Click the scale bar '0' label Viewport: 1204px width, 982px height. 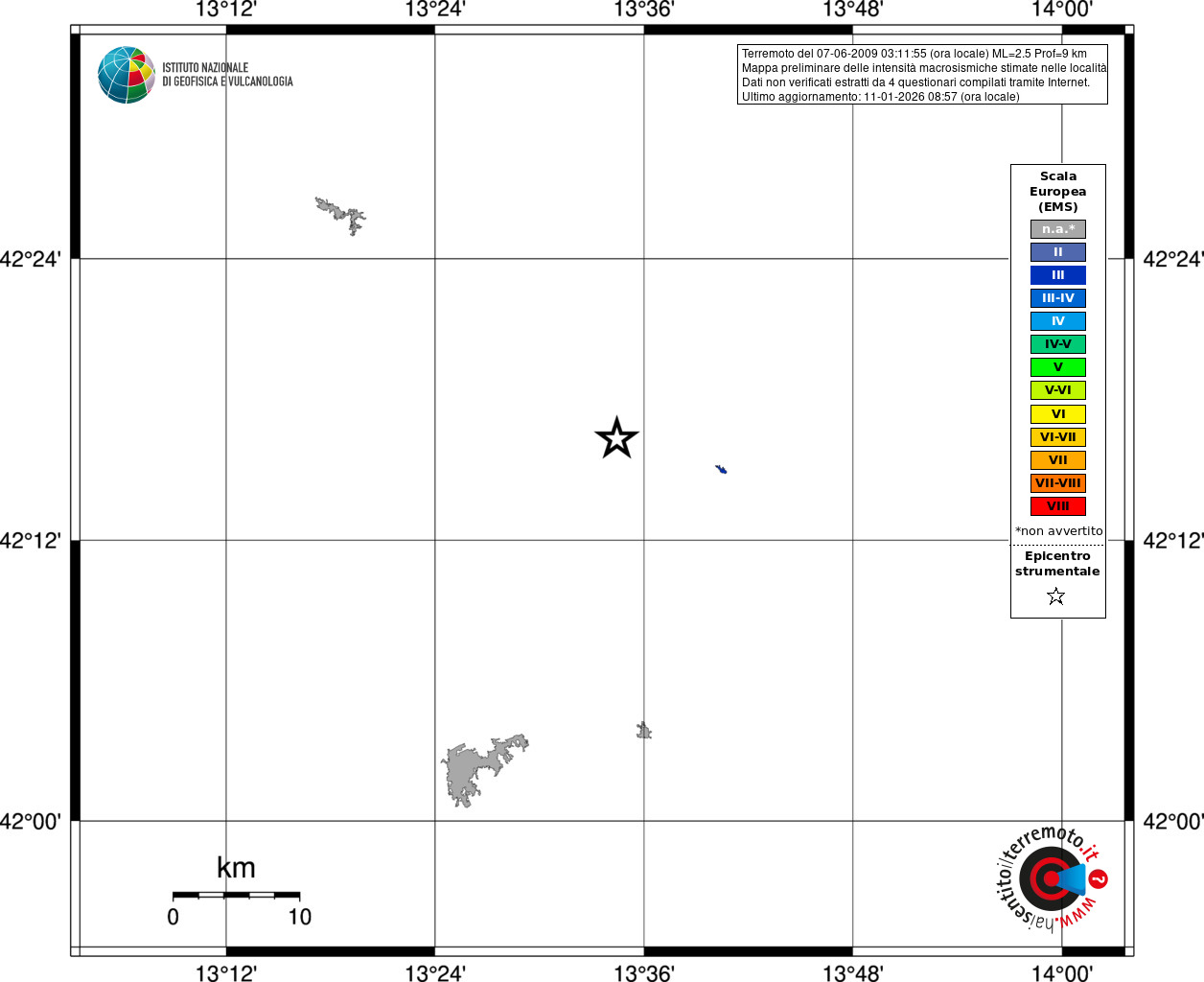point(173,917)
